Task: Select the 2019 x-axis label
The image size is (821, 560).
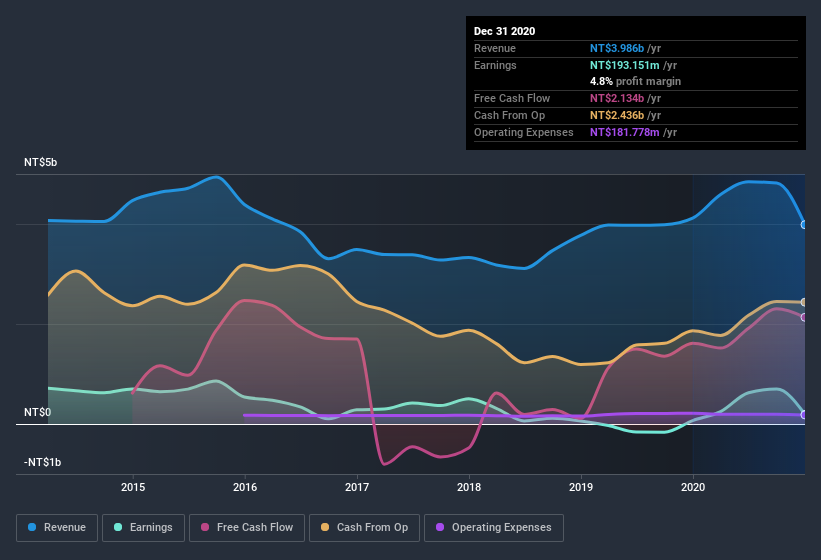Action: coord(581,487)
